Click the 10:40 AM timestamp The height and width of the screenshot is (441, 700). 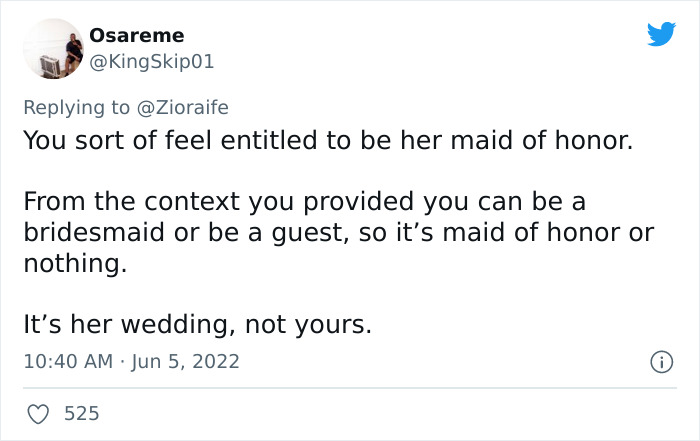coord(68,361)
